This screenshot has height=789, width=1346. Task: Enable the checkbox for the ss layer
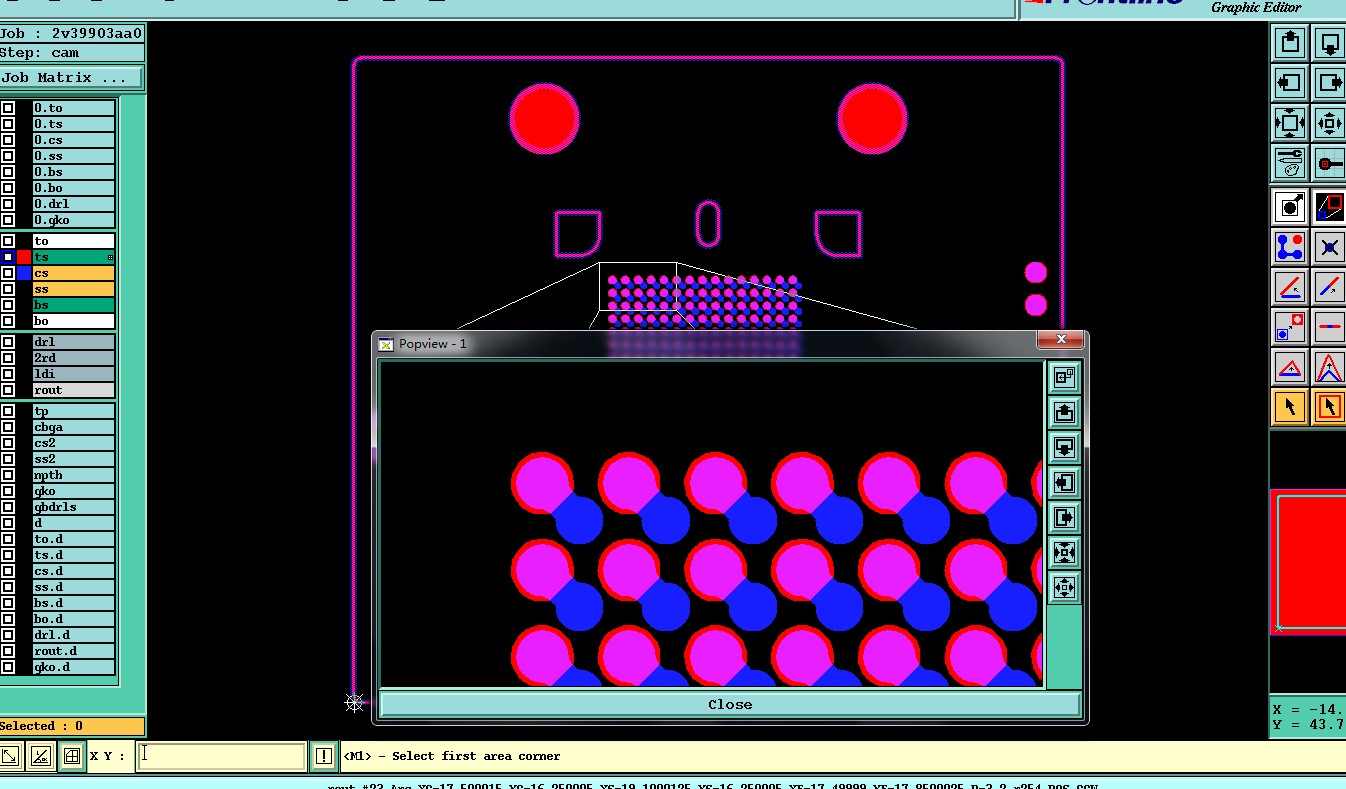point(8,289)
